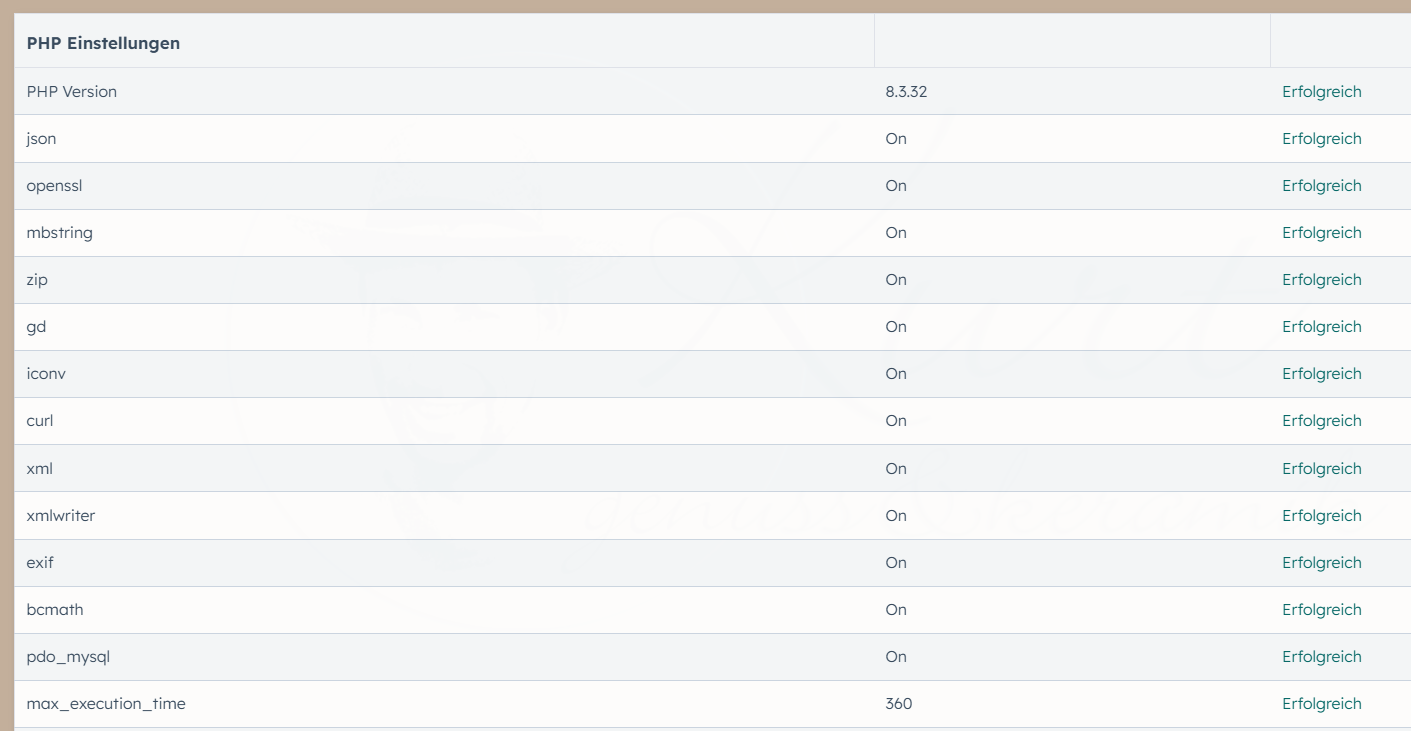Click the 360 value for max_execution_time
The image size is (1411, 731).
click(x=899, y=703)
